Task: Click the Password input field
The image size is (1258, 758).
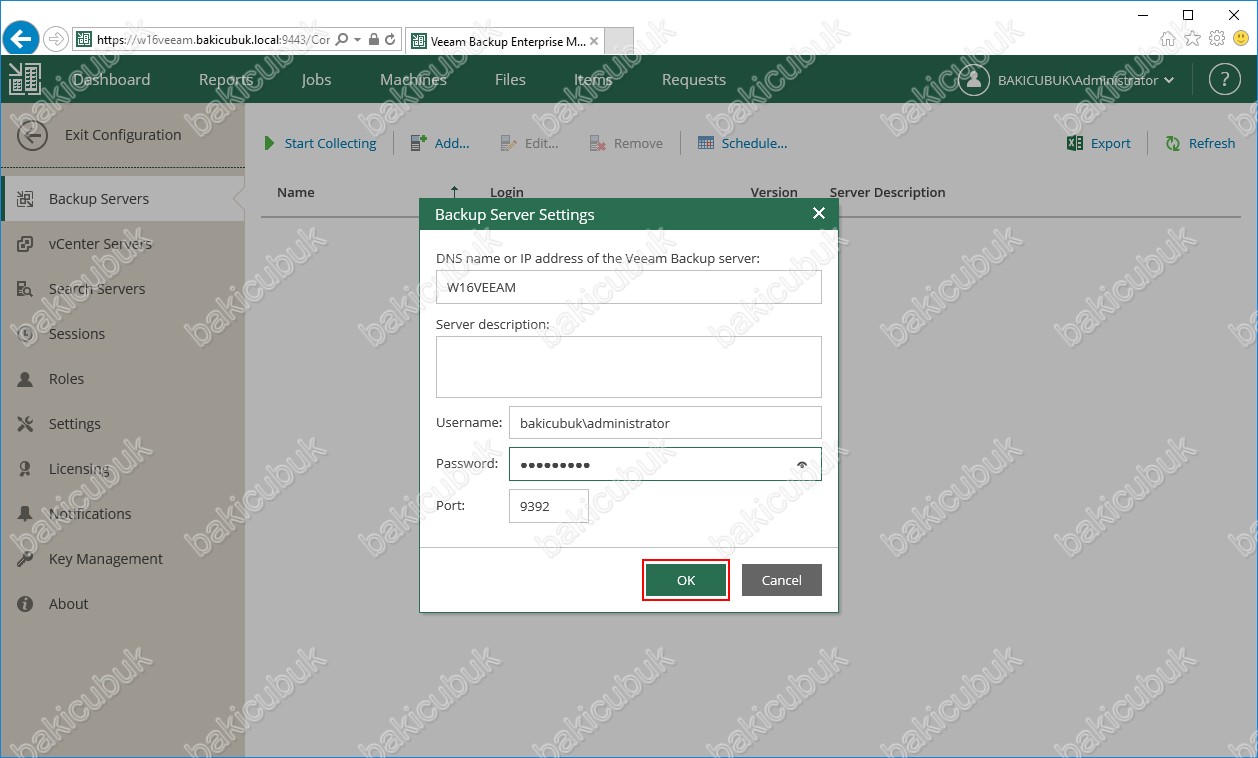Action: point(665,464)
